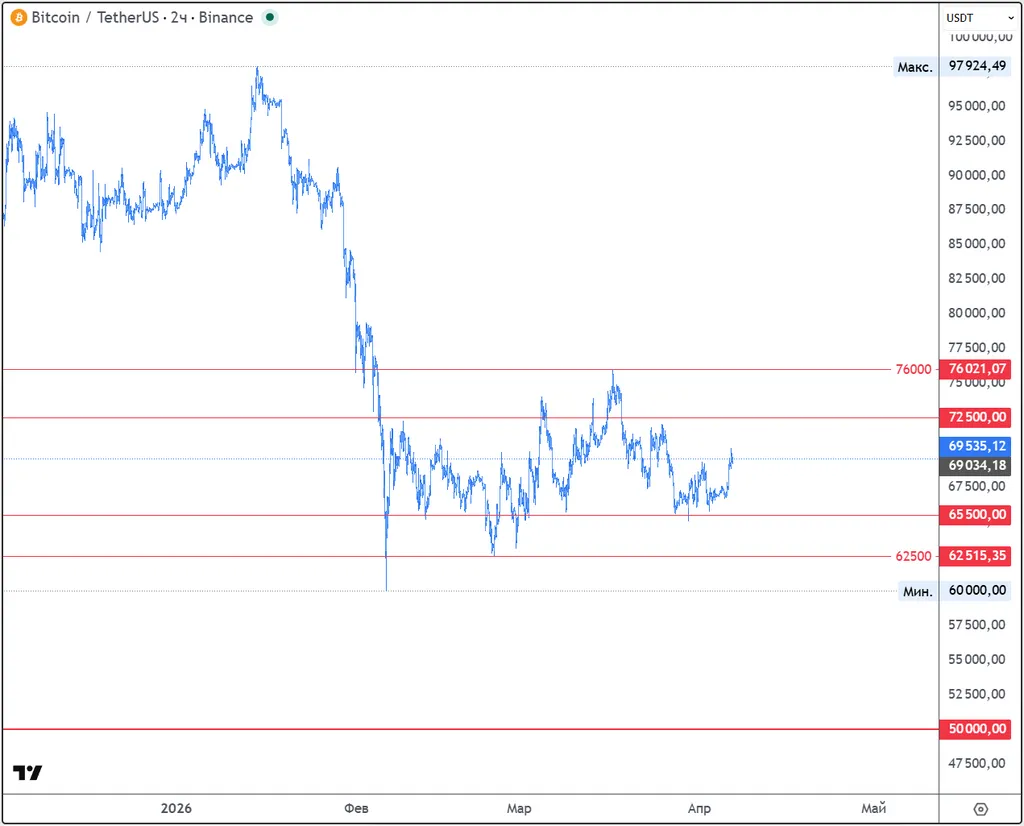Viewport: 1024px width, 826px height.
Task: Select the red 62515,35 price label
Action: pos(977,556)
